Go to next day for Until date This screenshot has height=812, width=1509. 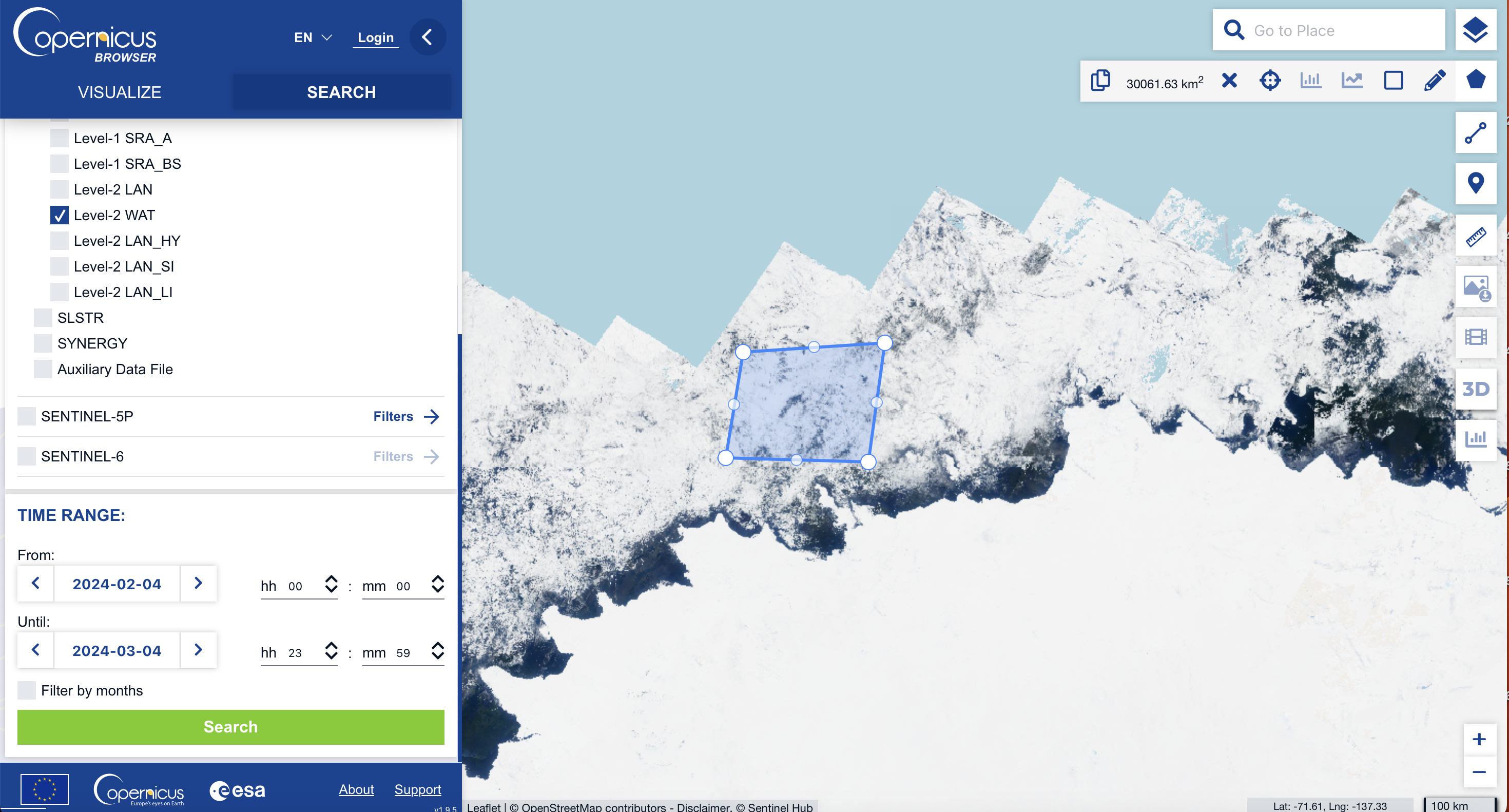(x=198, y=650)
